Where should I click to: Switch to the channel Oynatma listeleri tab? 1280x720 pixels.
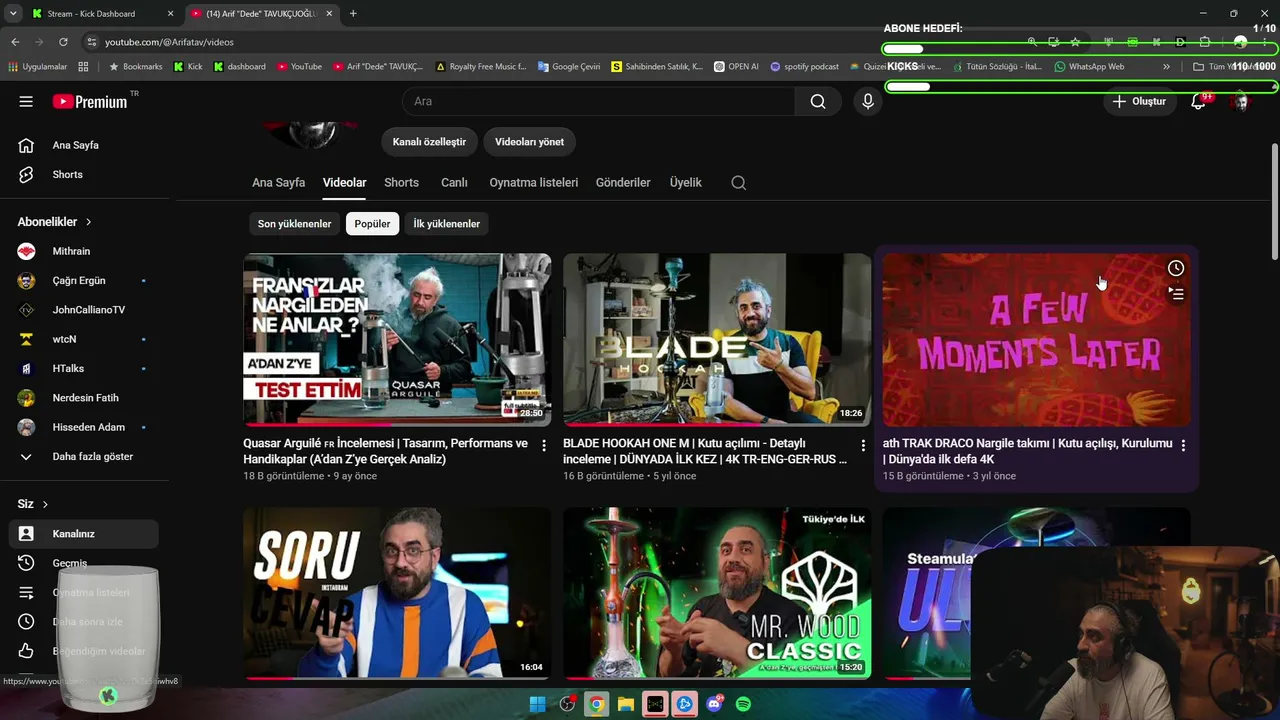click(533, 183)
